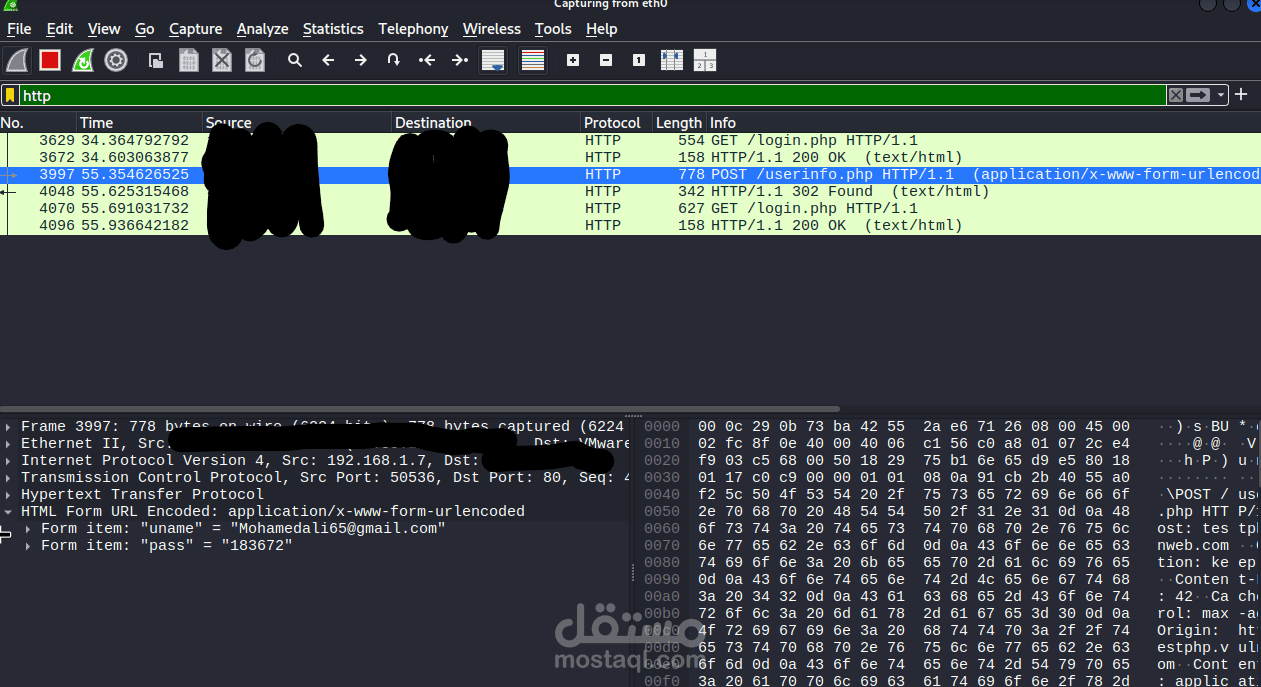Open the Edit menu
The image size is (1261, 687).
click(x=60, y=29)
